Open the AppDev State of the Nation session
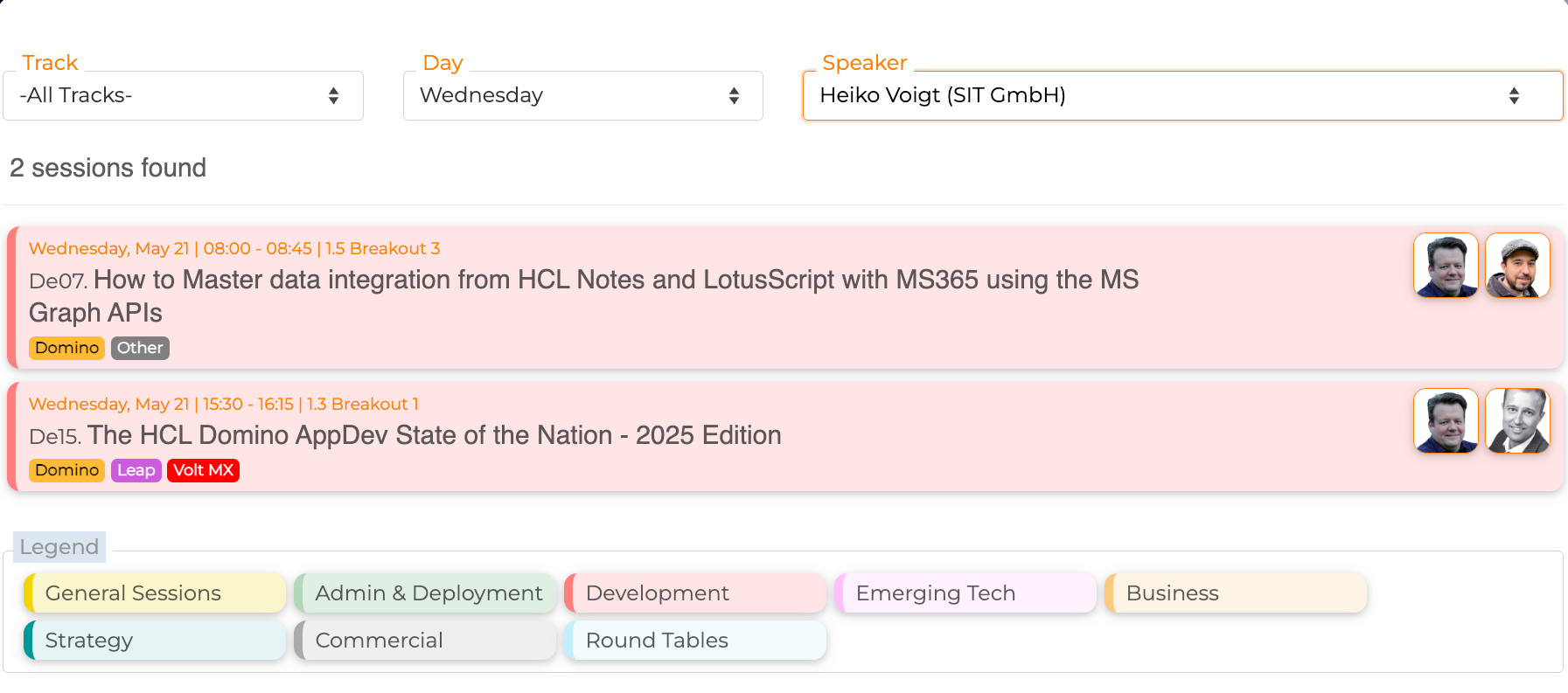This screenshot has height=693, width=1568. pos(434,435)
